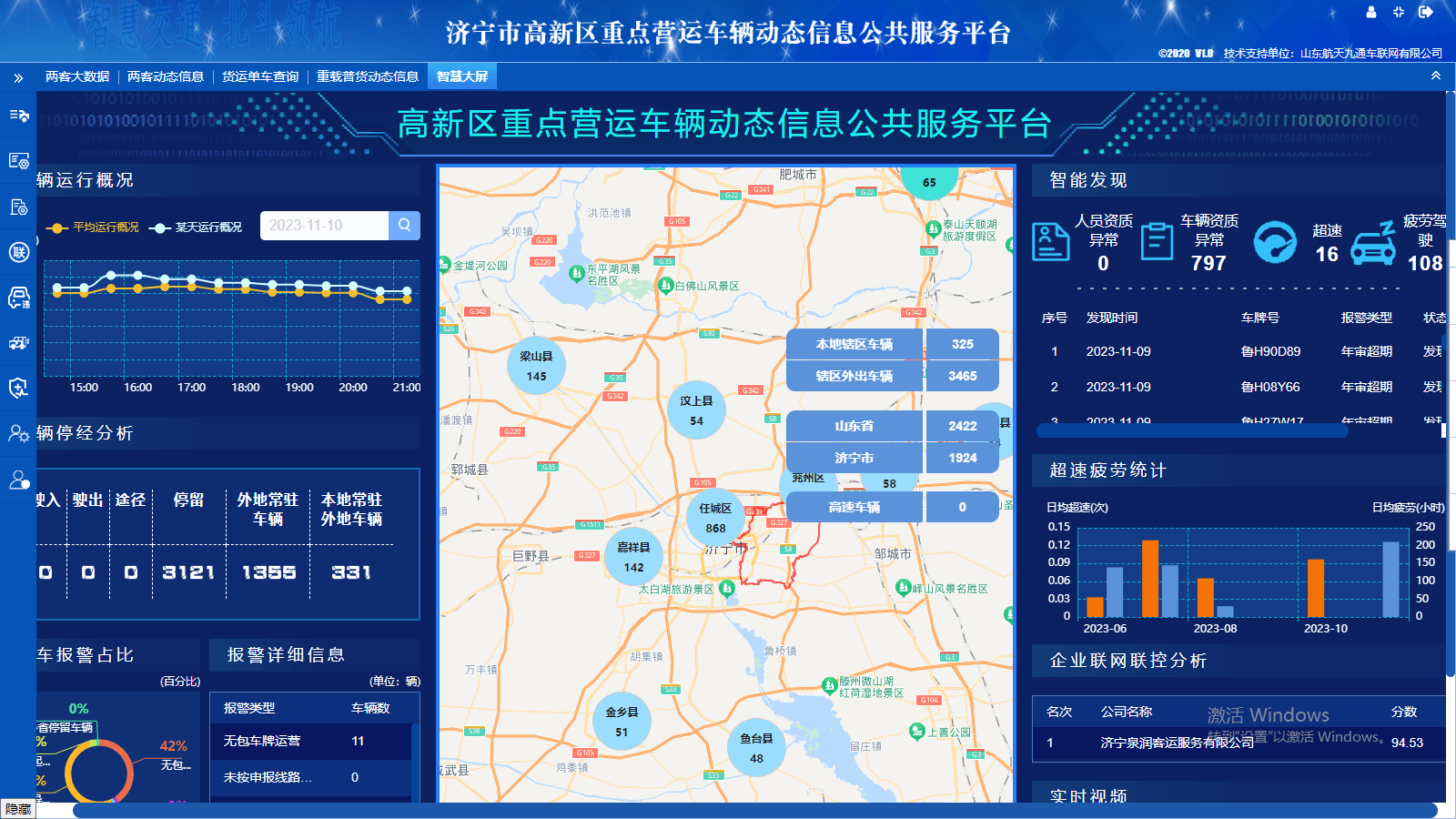Click the user profile icon in header
Screen dimensions: 1456x819
[1371, 12]
